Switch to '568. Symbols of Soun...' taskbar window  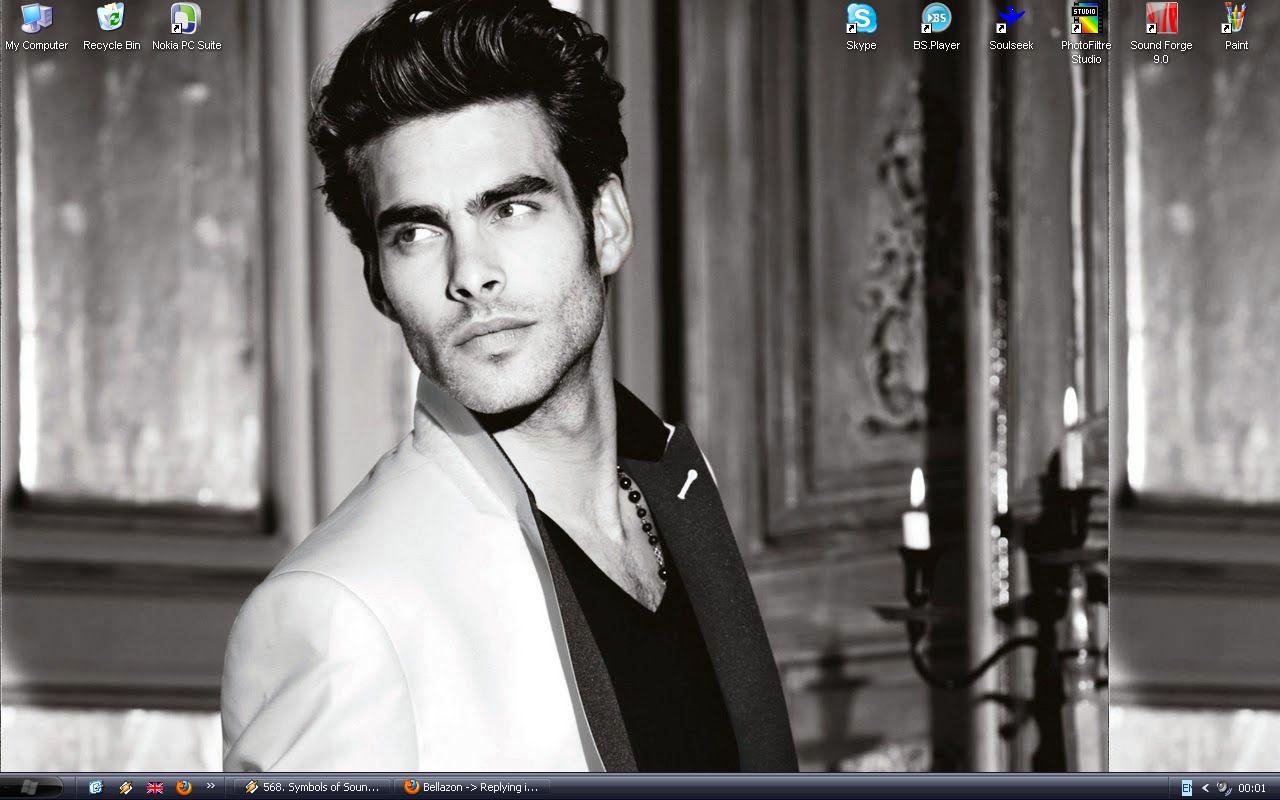tap(312, 787)
